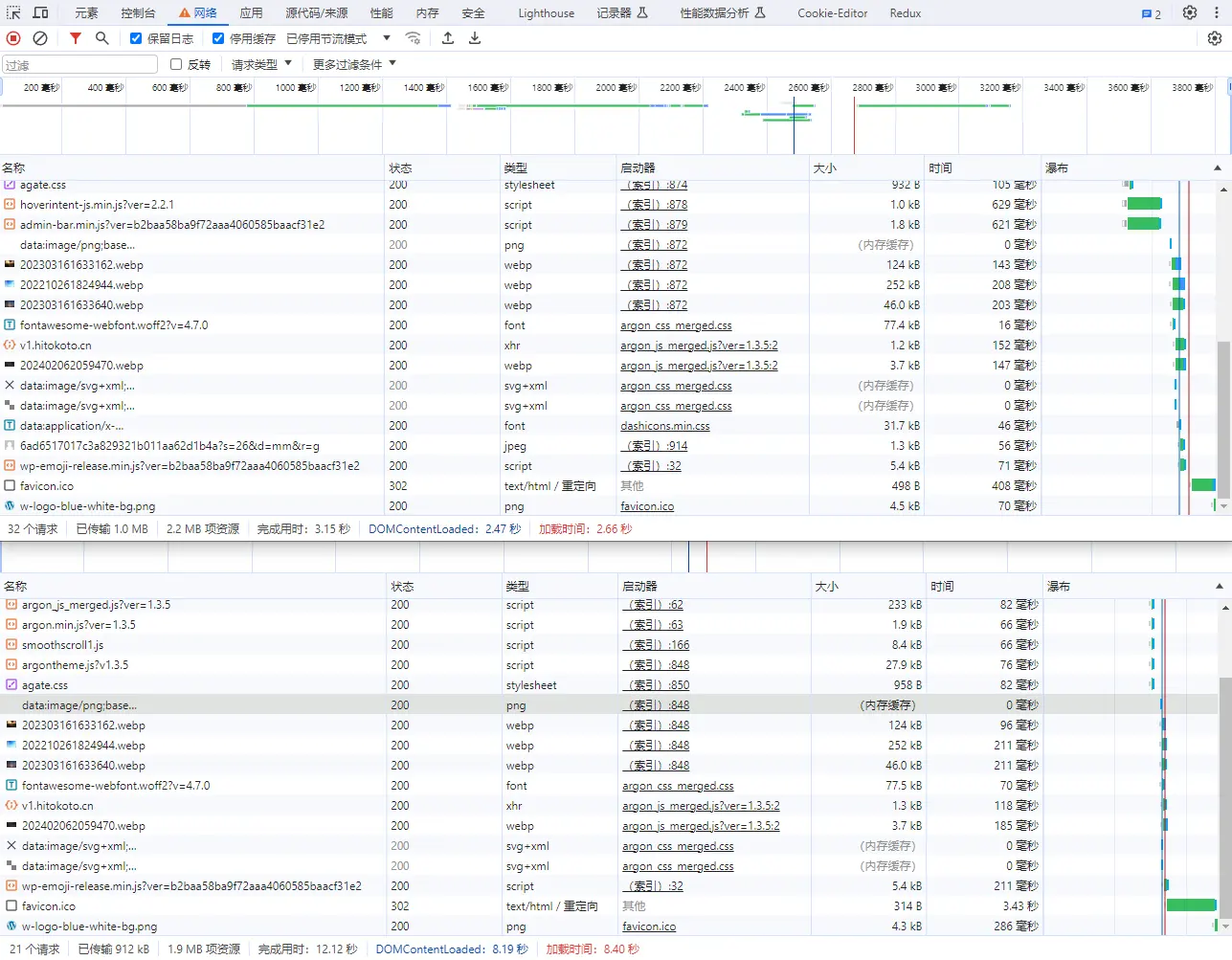
Task: Click script icon of argon.min.js?ver=1.3.5 row
Action: 11,625
